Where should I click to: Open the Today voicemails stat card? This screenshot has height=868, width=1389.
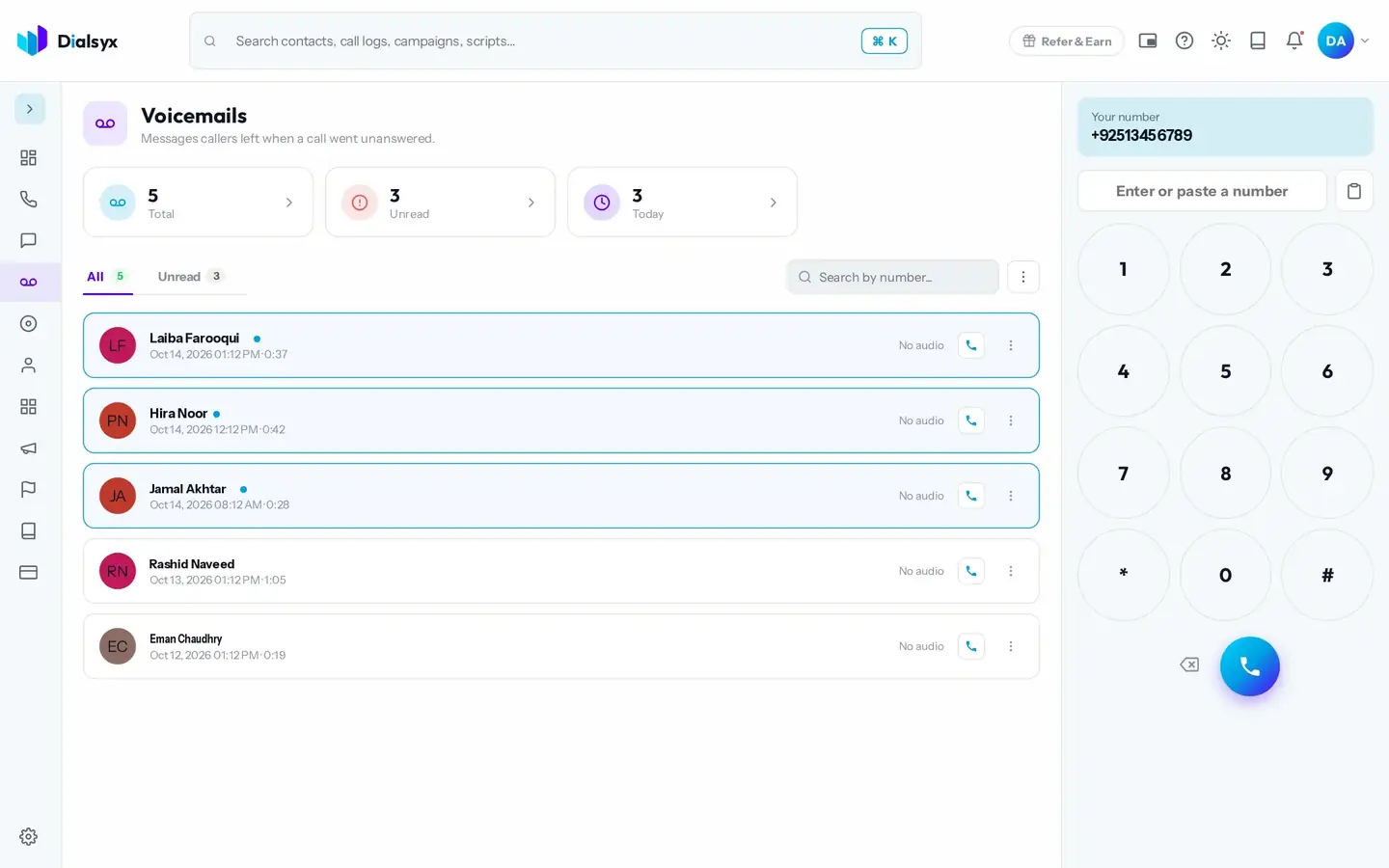coord(682,203)
